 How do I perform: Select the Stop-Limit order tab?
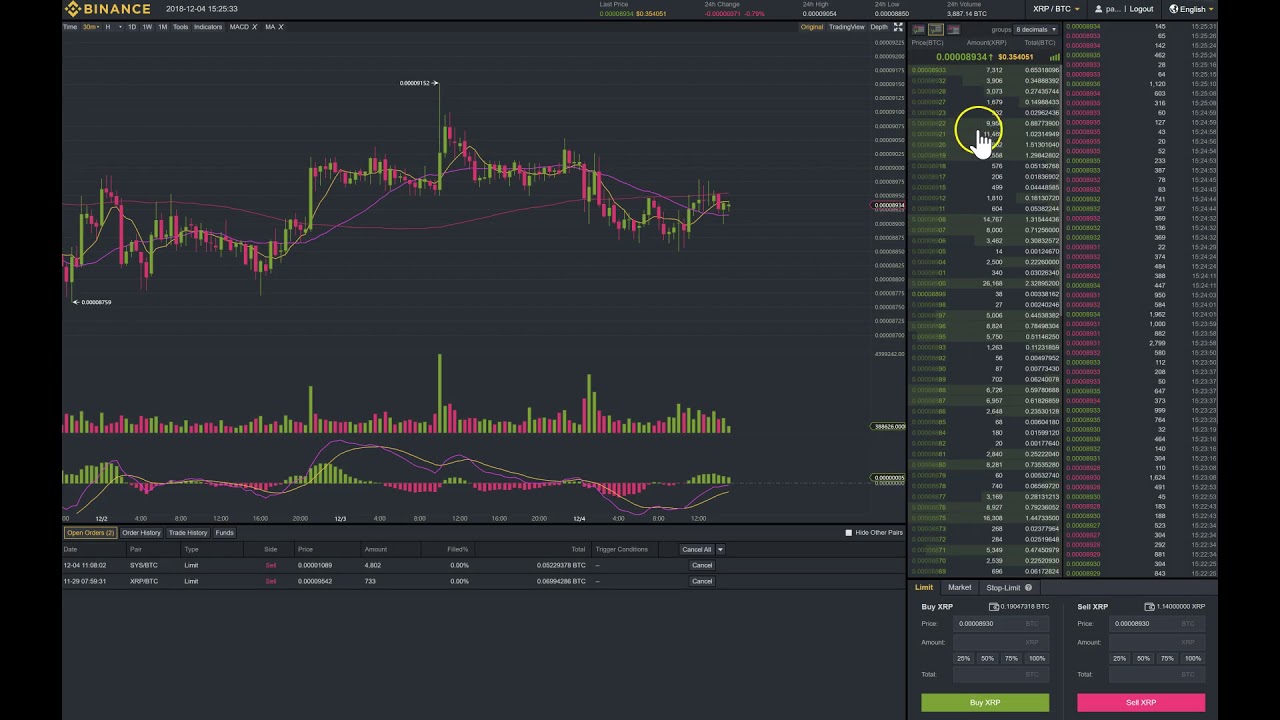tap(1009, 588)
